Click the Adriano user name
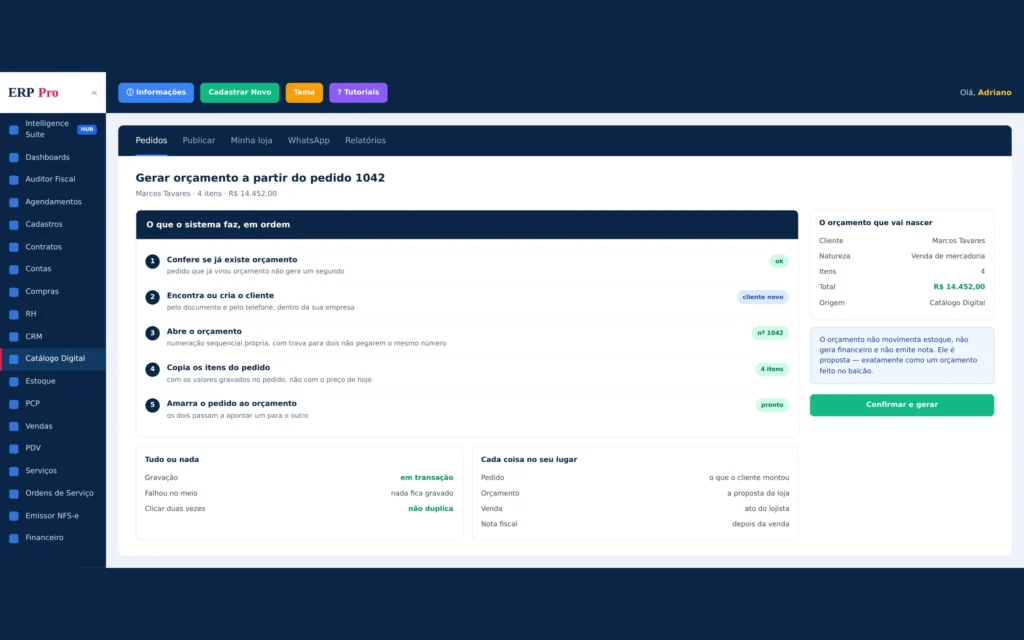The image size is (1024, 640). (994, 93)
